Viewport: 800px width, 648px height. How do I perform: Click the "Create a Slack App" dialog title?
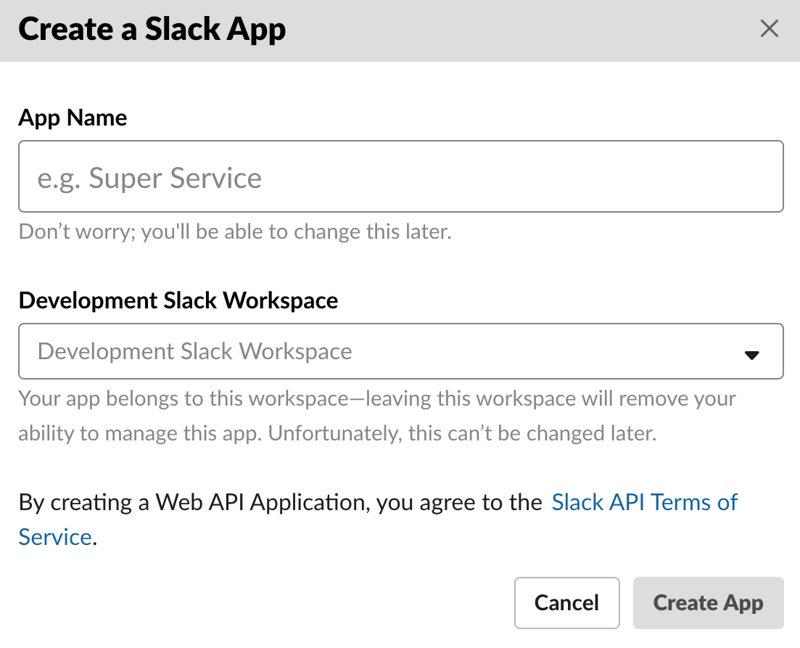152,29
